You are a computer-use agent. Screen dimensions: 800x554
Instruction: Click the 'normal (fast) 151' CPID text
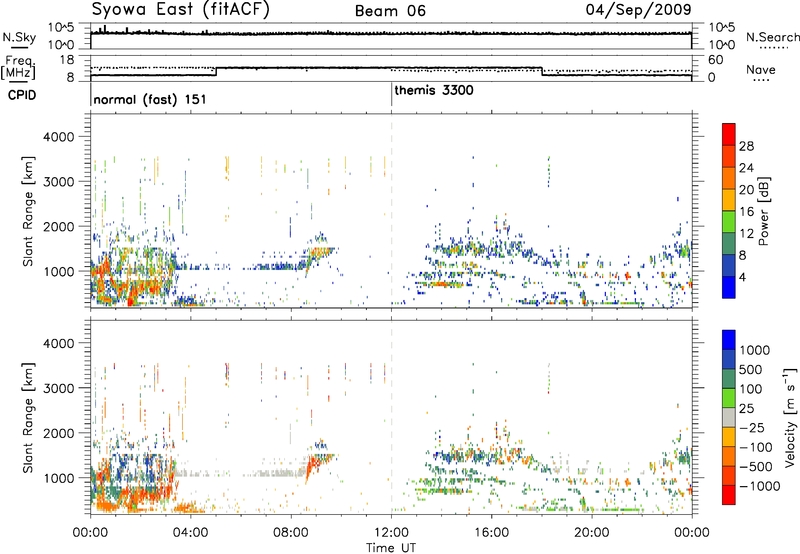coord(150,99)
